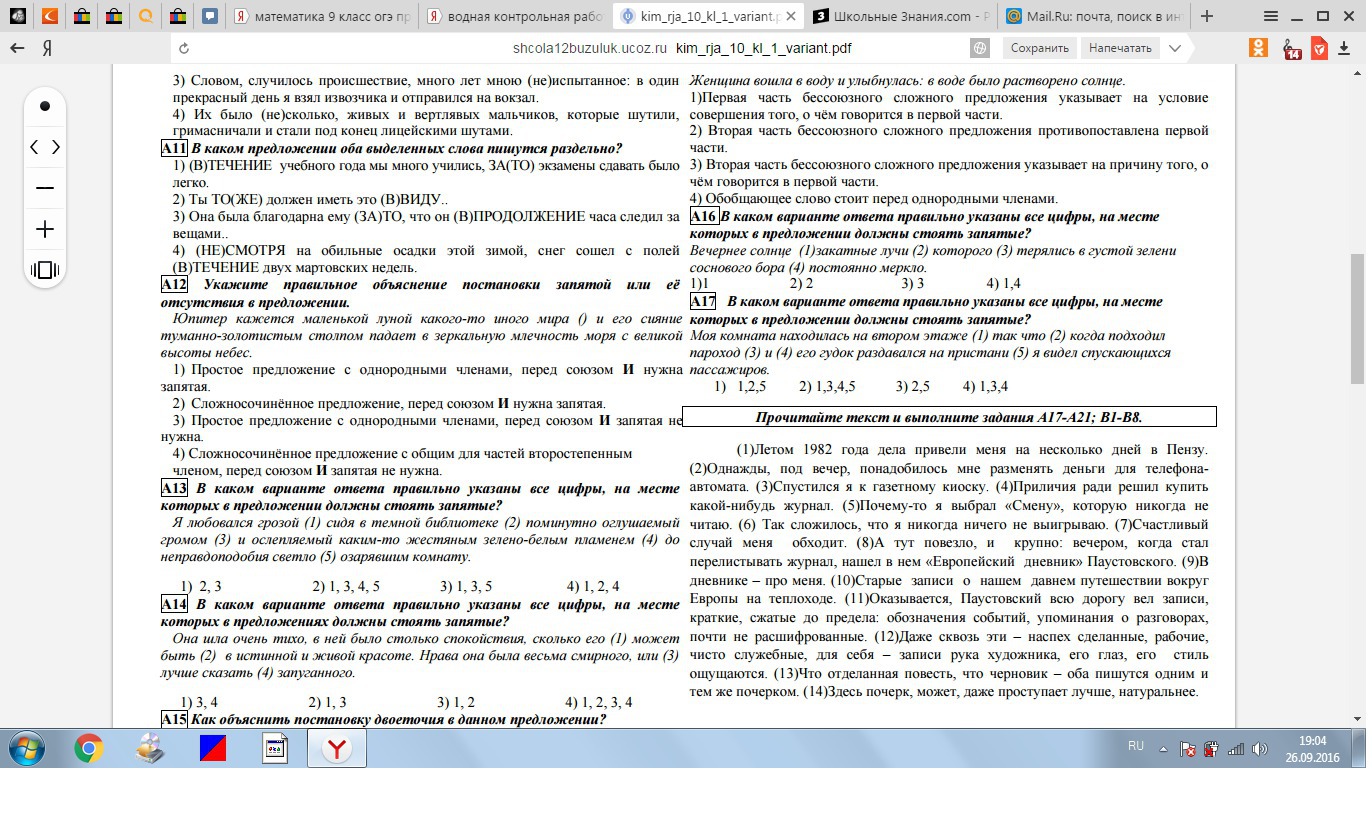
Task: Open Google Chrome from the taskbar
Action: point(89,749)
